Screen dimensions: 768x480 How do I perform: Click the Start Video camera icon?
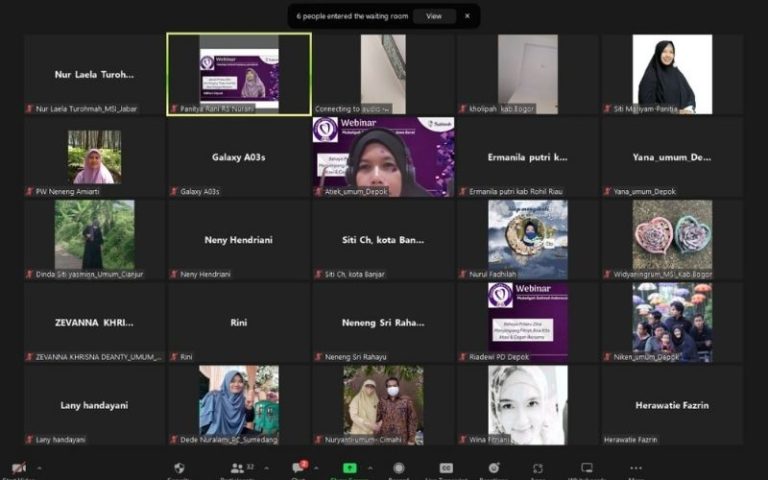pyautogui.click(x=18, y=468)
